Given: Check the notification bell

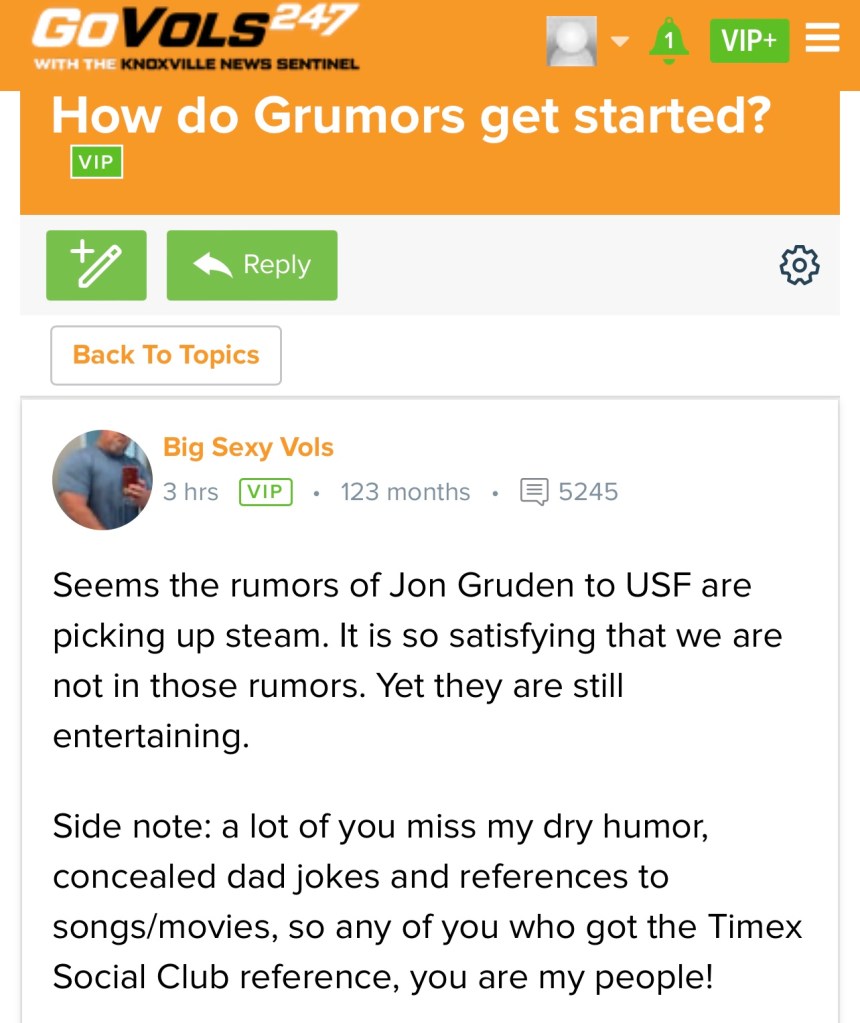Looking at the screenshot, I should (x=669, y=41).
